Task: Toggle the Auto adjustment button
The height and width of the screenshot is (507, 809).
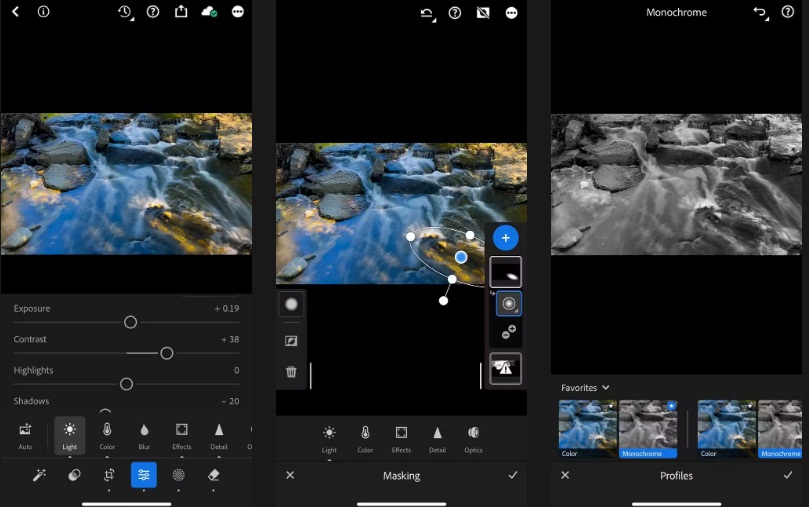Action: tap(25, 430)
